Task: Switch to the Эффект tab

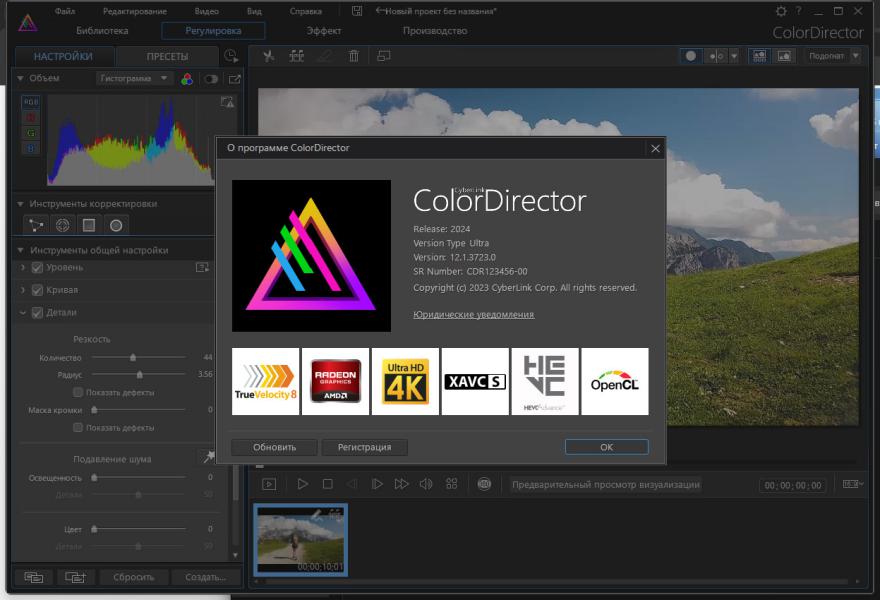Action: 324,31
